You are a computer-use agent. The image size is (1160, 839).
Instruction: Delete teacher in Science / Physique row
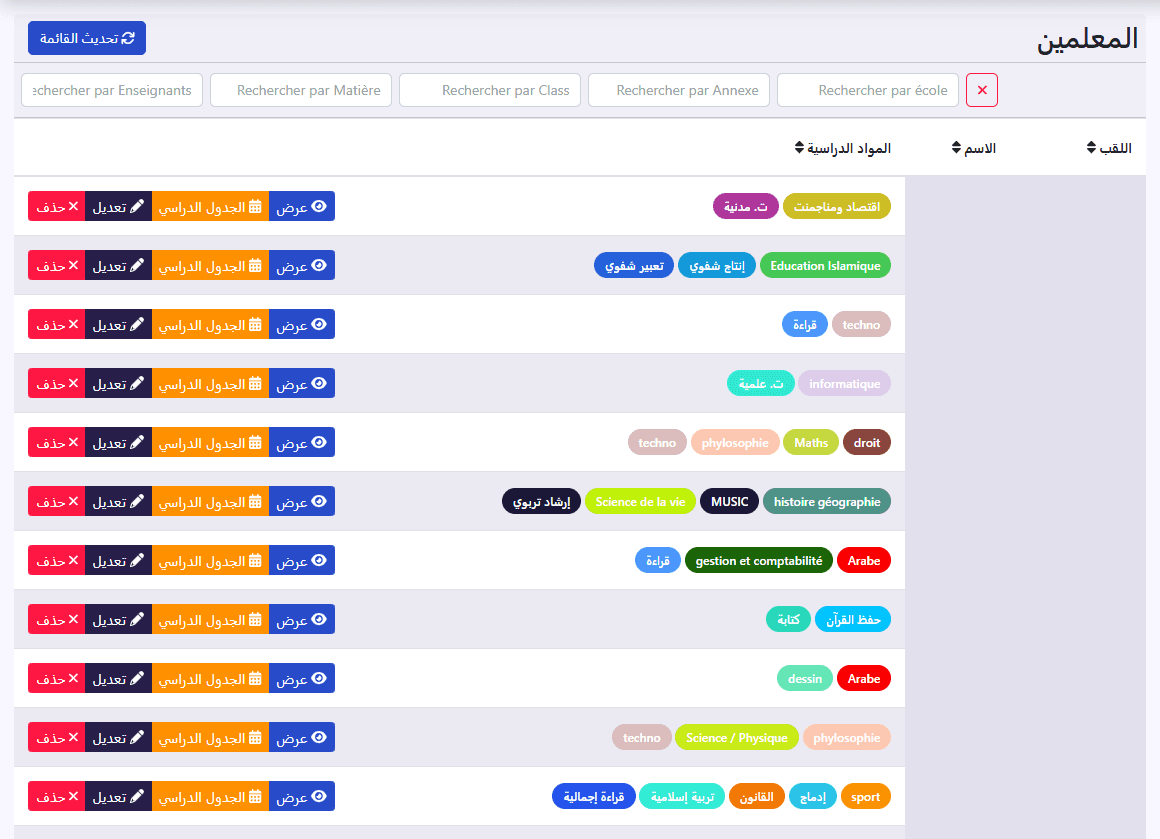57,737
